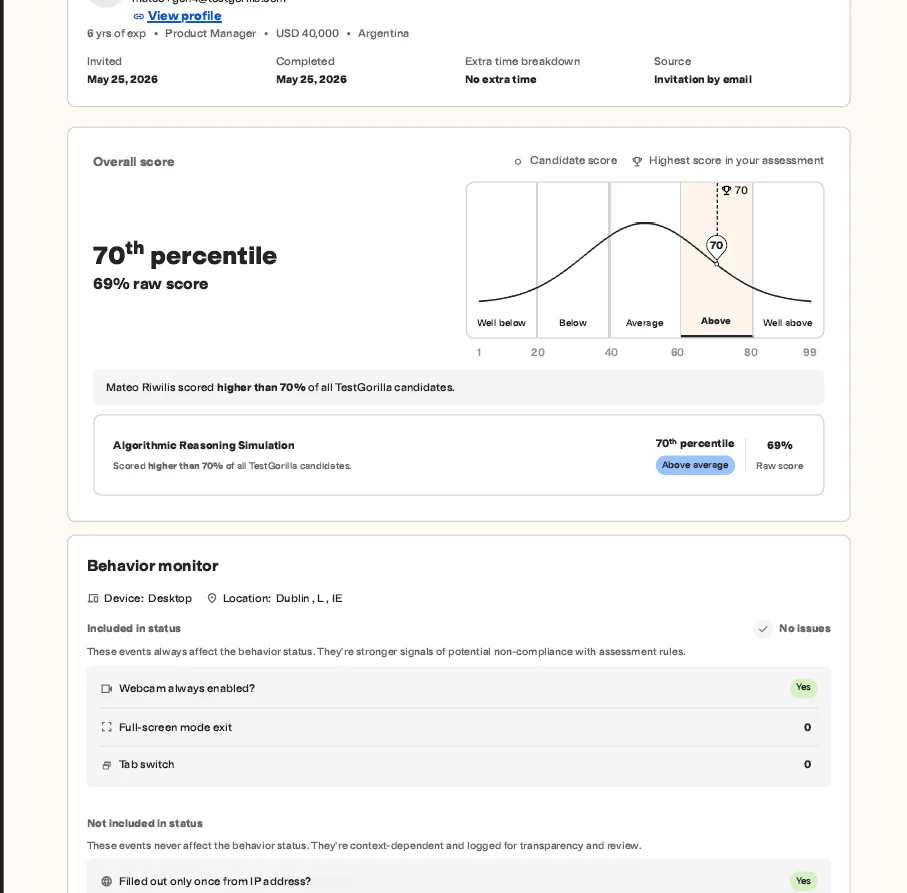Click the Full-screen mode exit count 0
Viewport: 907px width, 893px height.
(808, 728)
